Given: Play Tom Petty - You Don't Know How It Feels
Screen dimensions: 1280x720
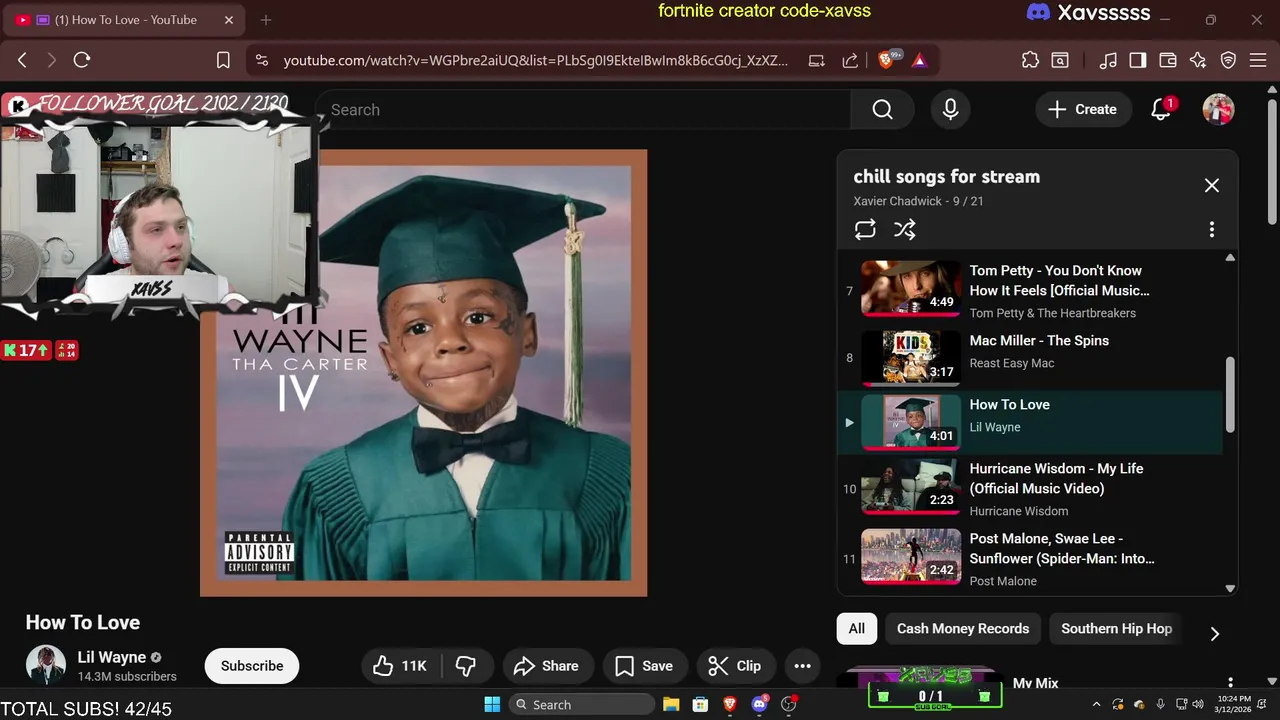Looking at the screenshot, I should 1030,291.
